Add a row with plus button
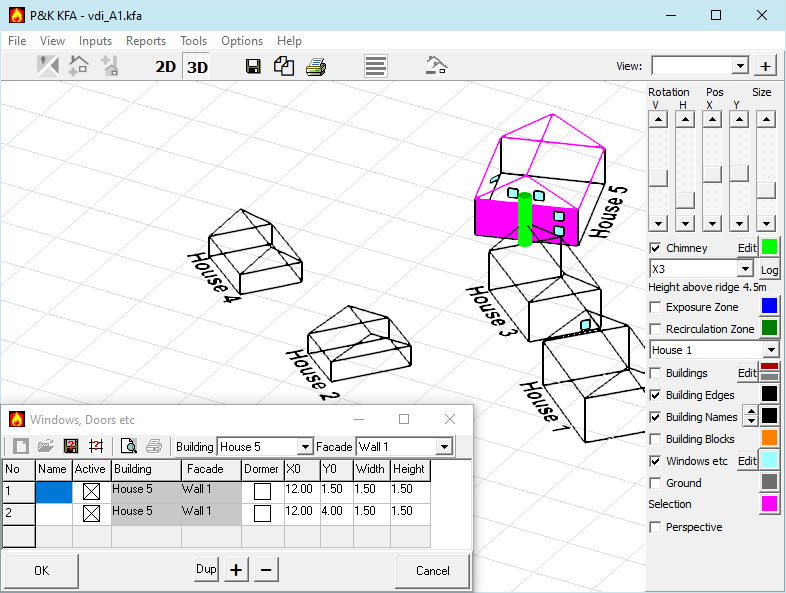 click(x=236, y=570)
